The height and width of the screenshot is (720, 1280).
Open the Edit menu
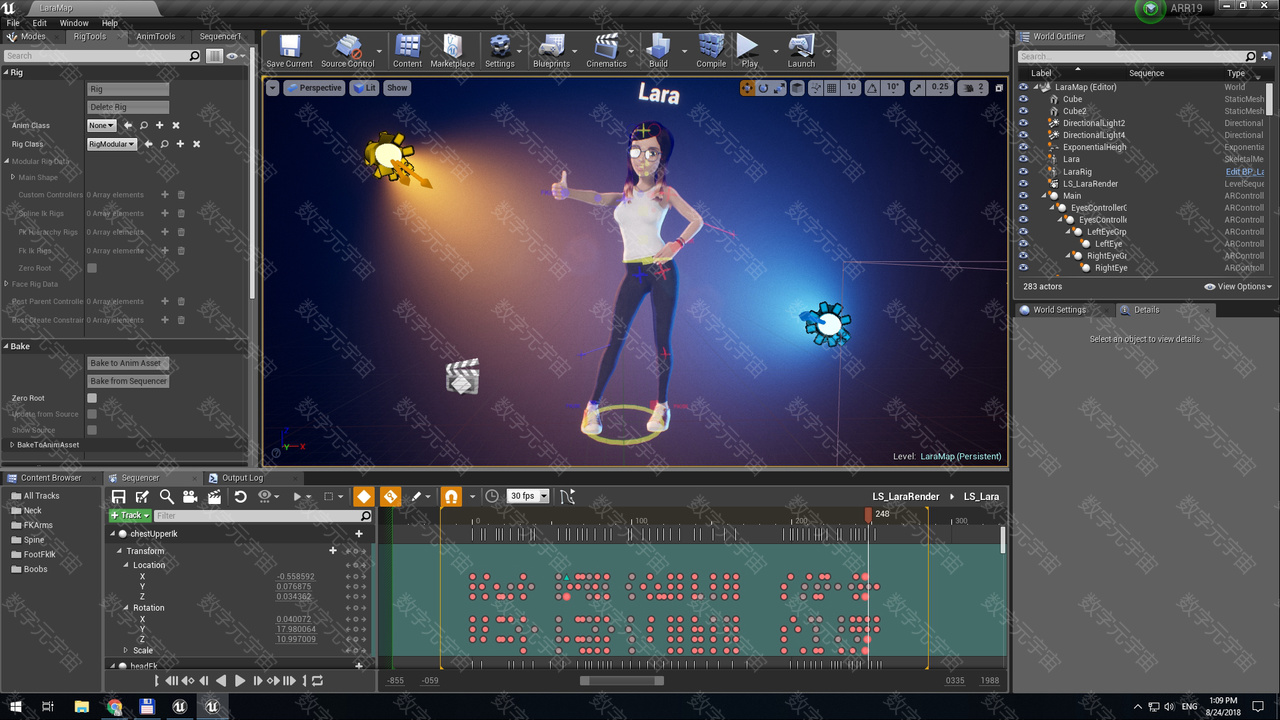pos(39,23)
